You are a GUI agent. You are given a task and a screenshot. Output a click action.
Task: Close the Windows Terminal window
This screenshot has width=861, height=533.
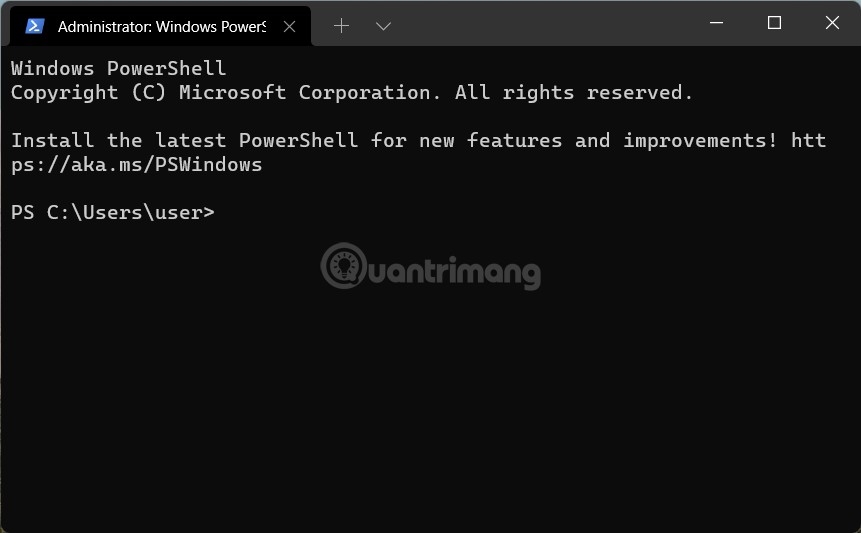click(x=832, y=23)
